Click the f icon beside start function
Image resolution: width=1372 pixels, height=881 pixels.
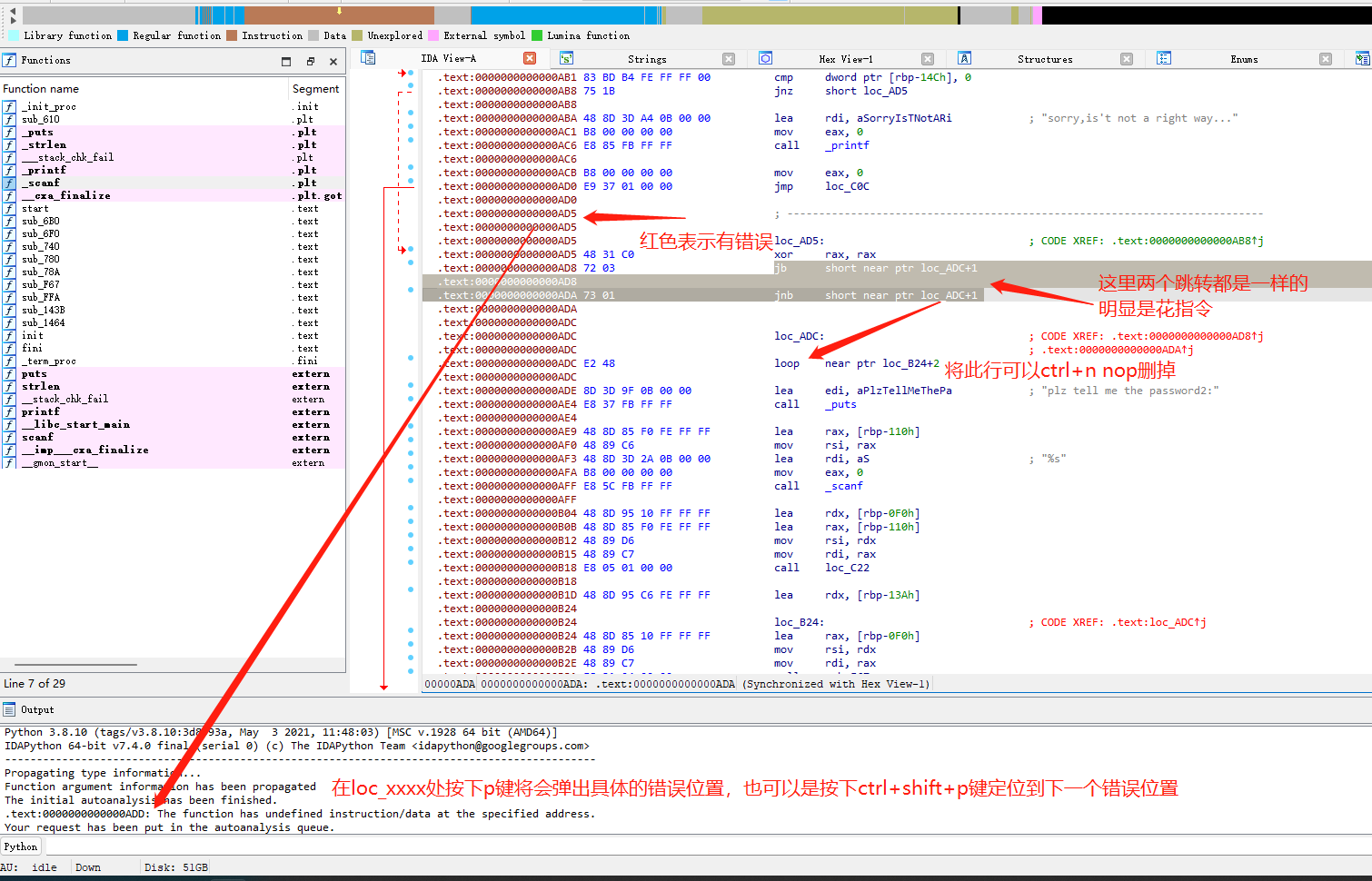10,208
